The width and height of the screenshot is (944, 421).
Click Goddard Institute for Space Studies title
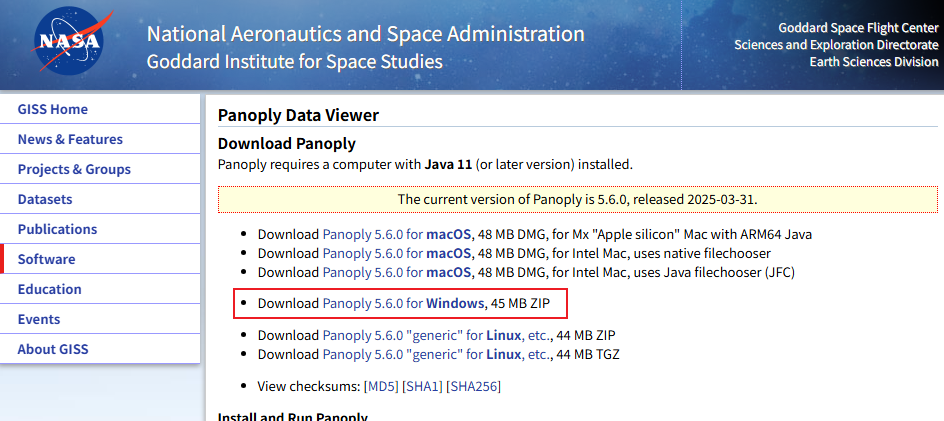[295, 61]
